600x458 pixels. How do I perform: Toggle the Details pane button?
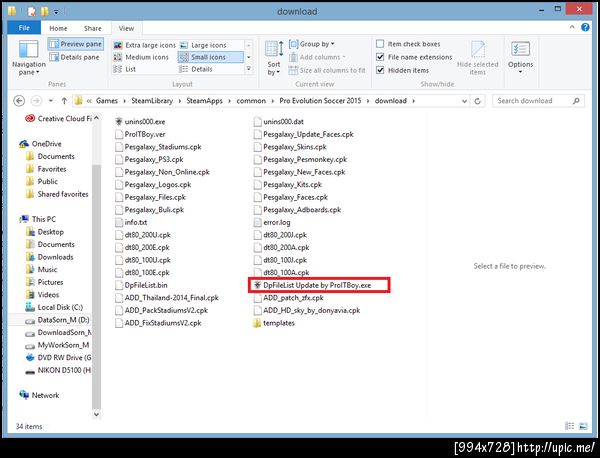point(75,57)
